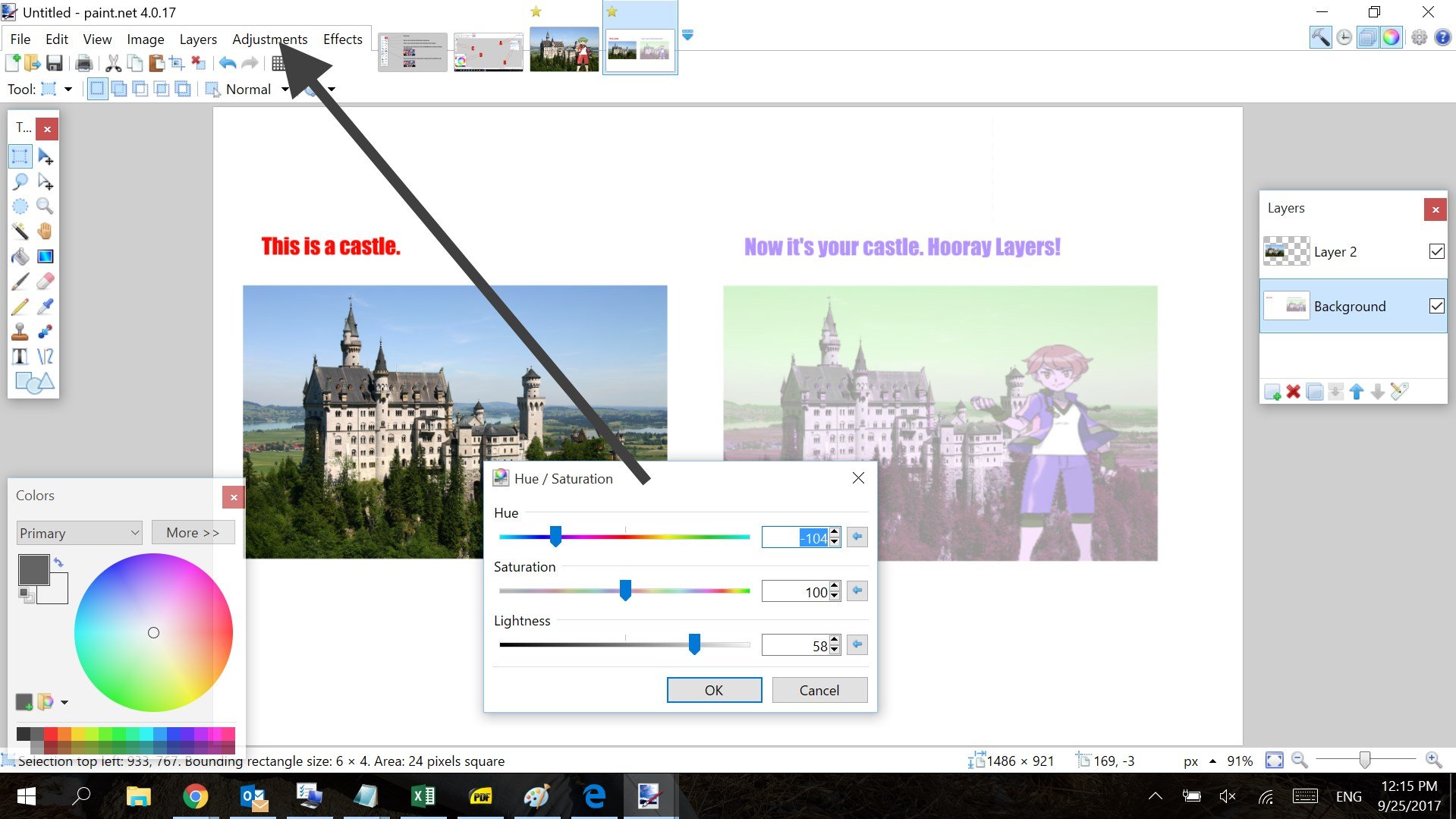Select the Magic Wand tool
The image size is (1456, 819).
click(20, 232)
